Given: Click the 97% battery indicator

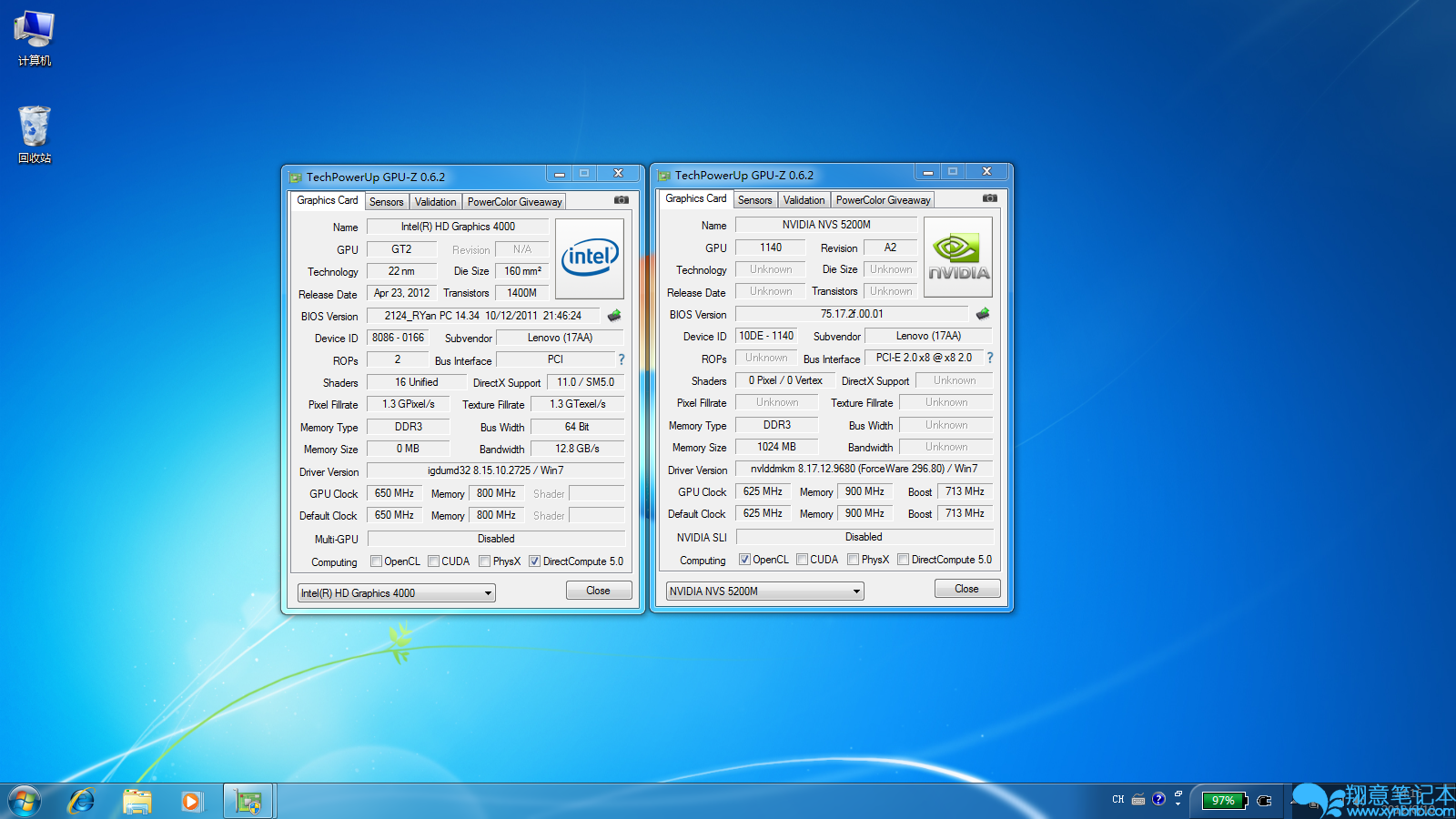Looking at the screenshot, I should tap(1224, 801).
